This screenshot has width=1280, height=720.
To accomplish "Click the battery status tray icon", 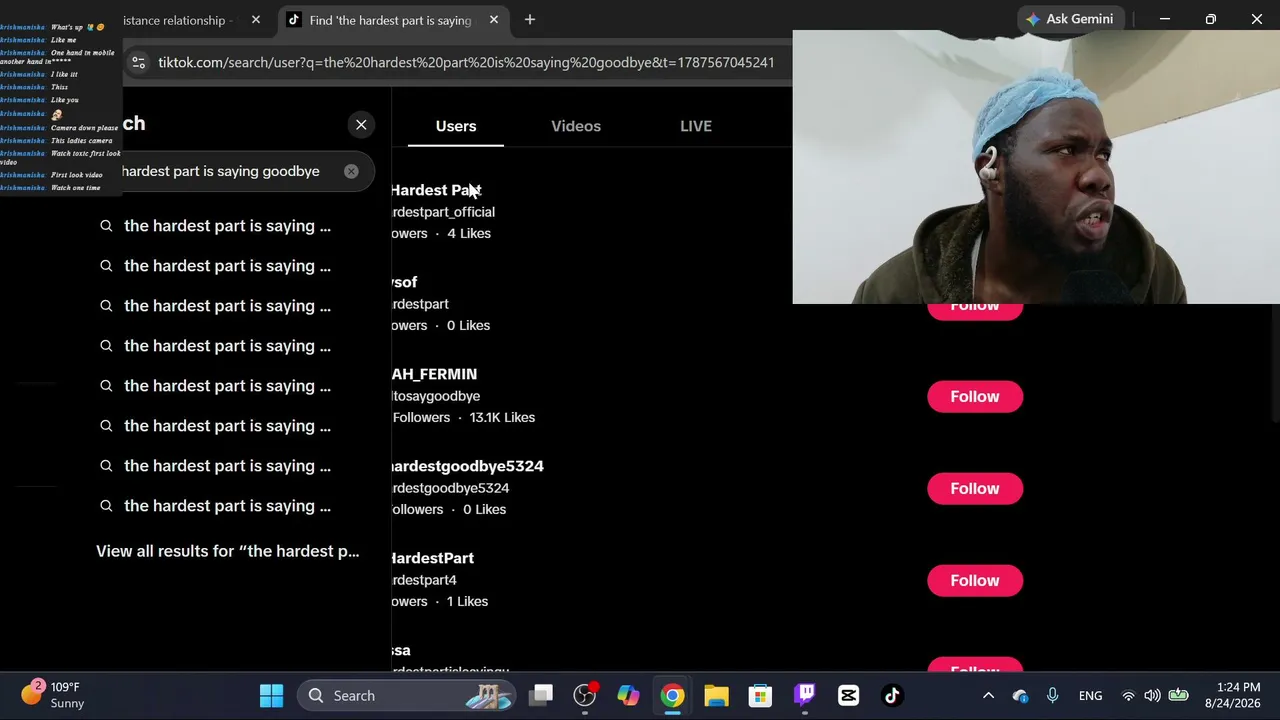I will [x=1178, y=696].
